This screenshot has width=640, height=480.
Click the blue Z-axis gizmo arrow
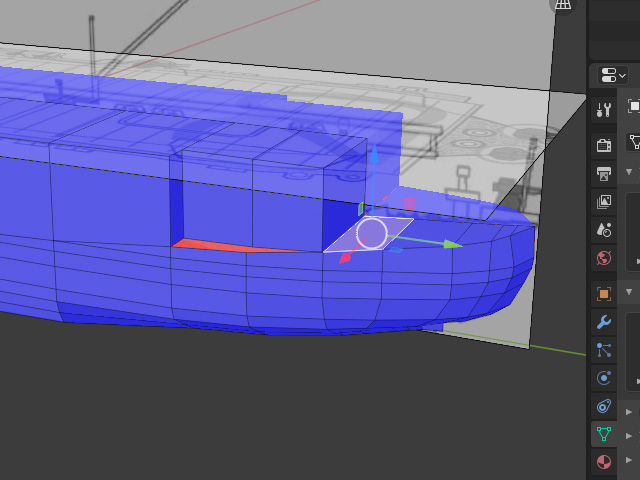[374, 155]
